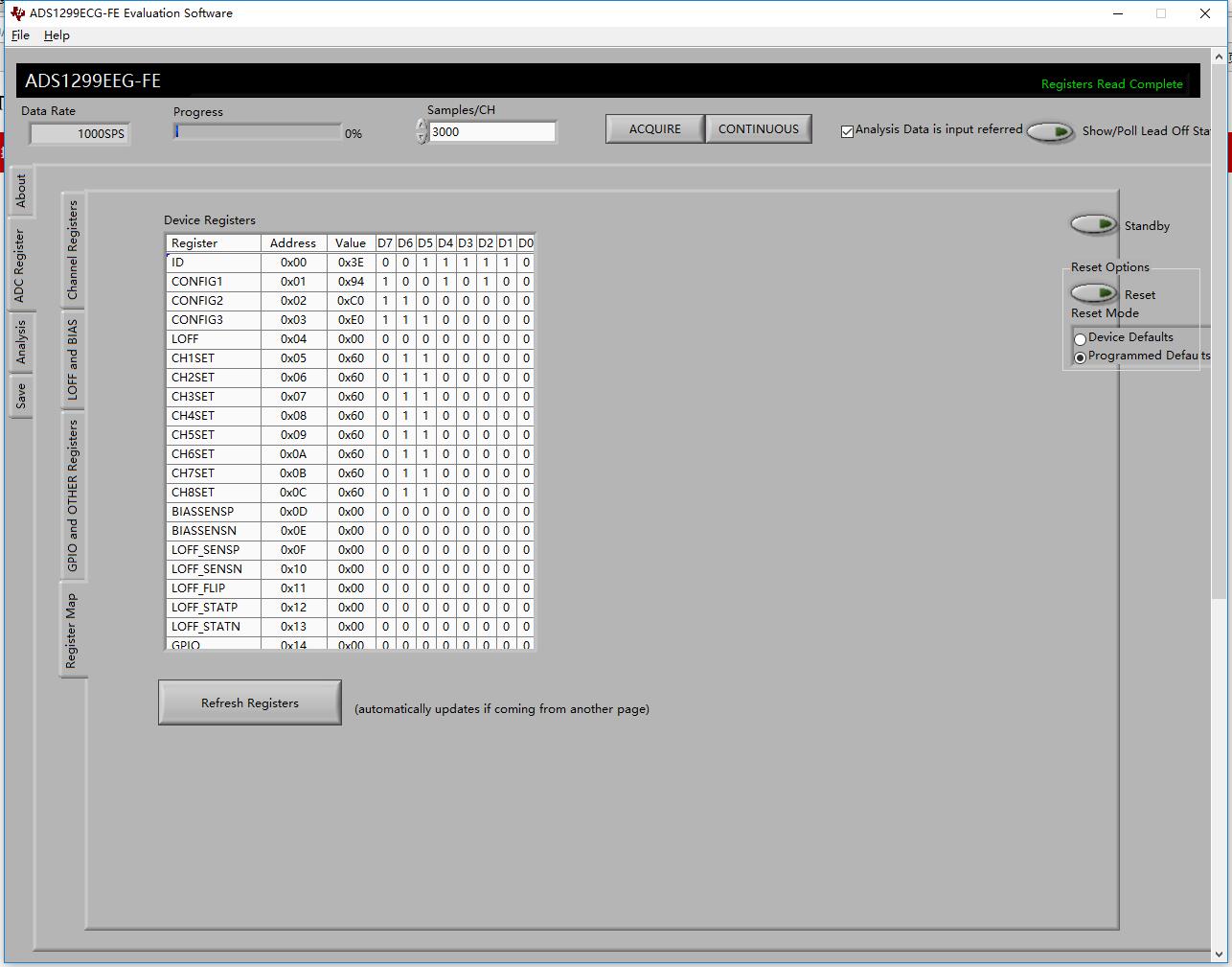Viewport: 1232px width, 967px height.
Task: Click the ACQUIRE button
Action: (x=655, y=128)
